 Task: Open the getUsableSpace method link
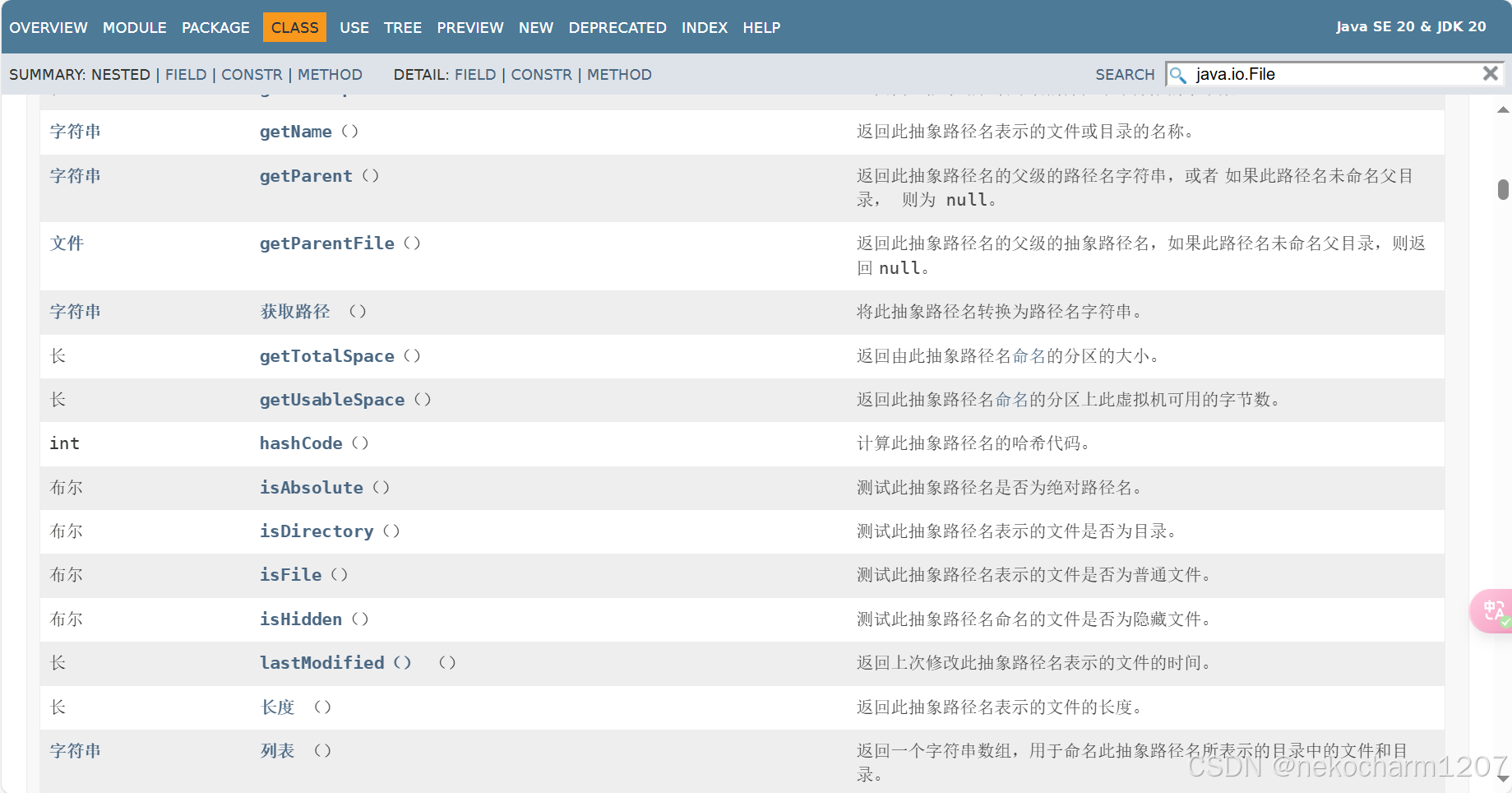coord(332,400)
